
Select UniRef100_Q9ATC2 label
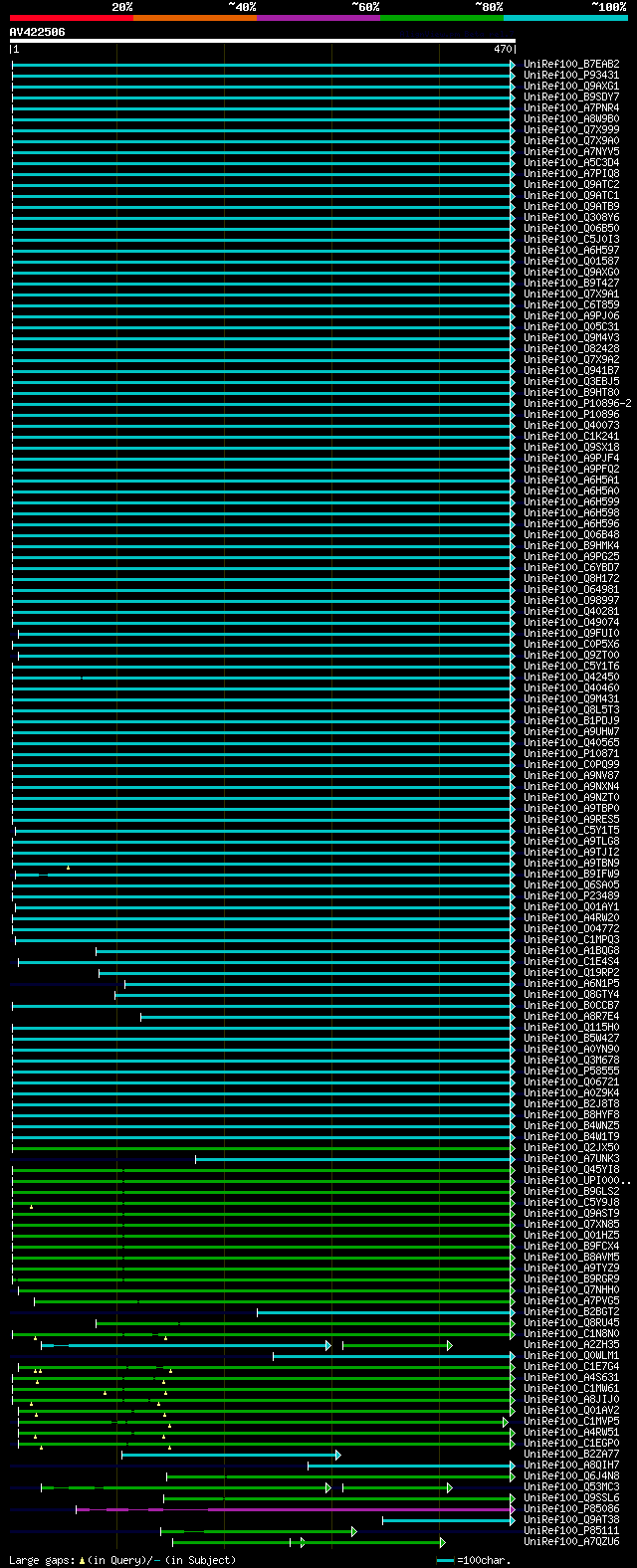pyautogui.click(x=571, y=185)
